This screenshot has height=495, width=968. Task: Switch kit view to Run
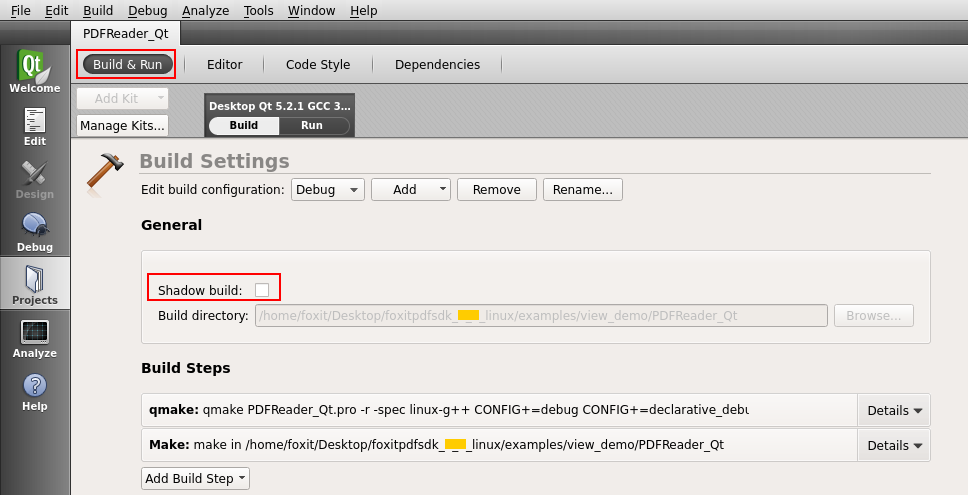click(x=312, y=126)
